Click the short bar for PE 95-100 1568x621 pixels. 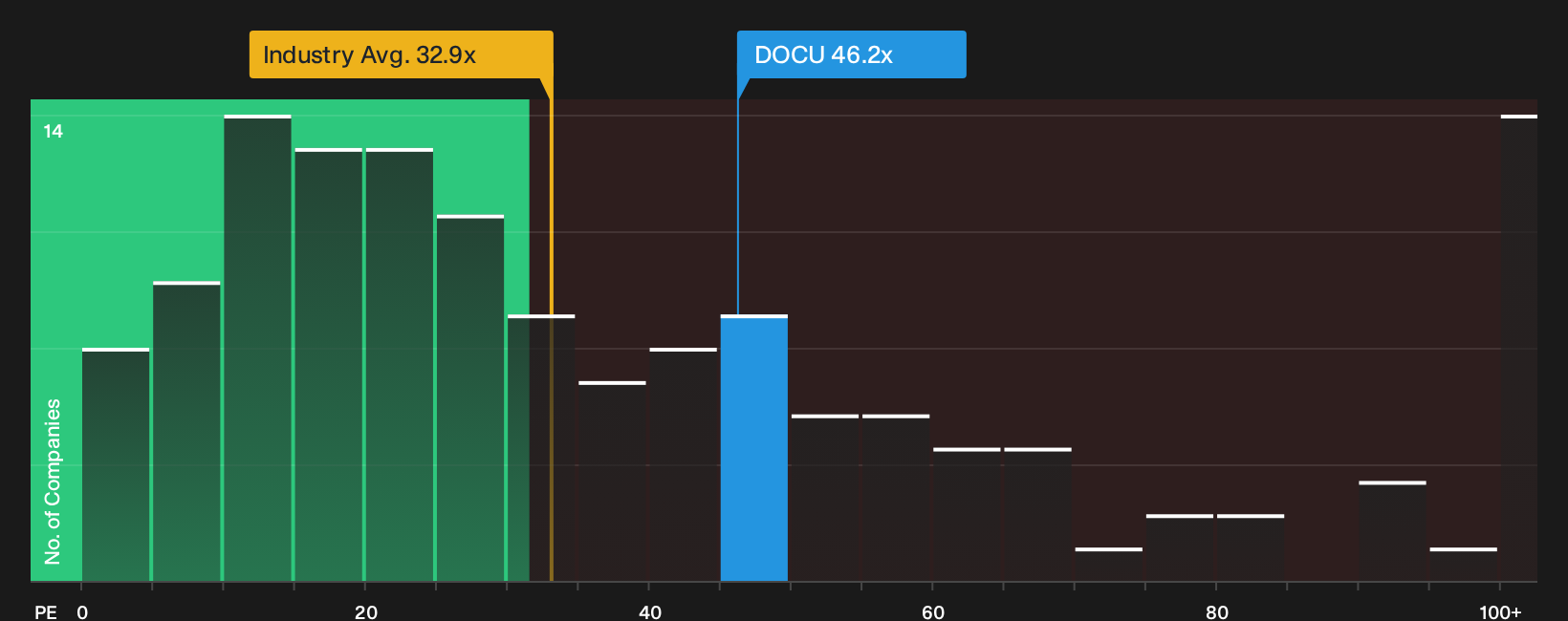pyautogui.click(x=1464, y=565)
